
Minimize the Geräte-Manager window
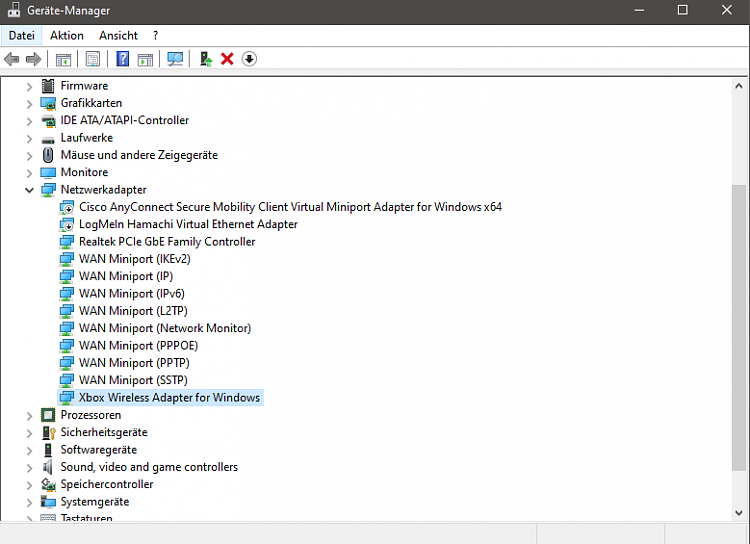[x=639, y=10]
